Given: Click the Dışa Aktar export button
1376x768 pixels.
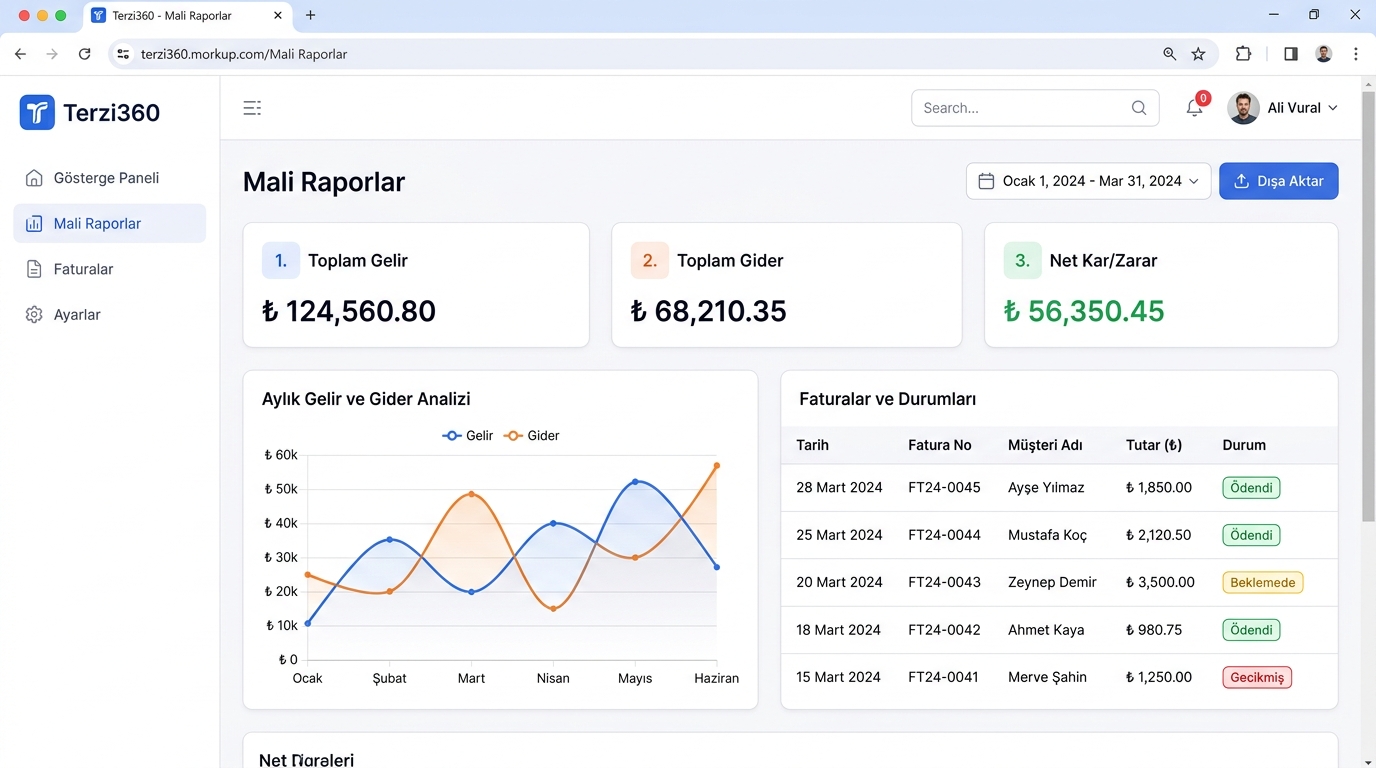Looking at the screenshot, I should pyautogui.click(x=1278, y=181).
